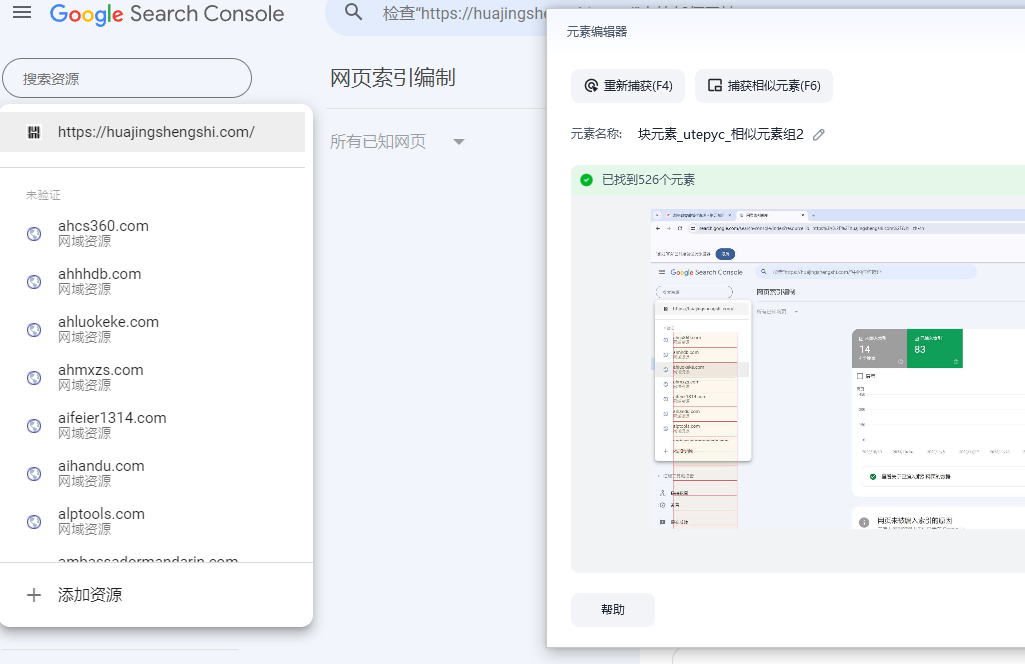Click the 元素编辑器 panel title
The width and height of the screenshot is (1025, 664).
[597, 31]
